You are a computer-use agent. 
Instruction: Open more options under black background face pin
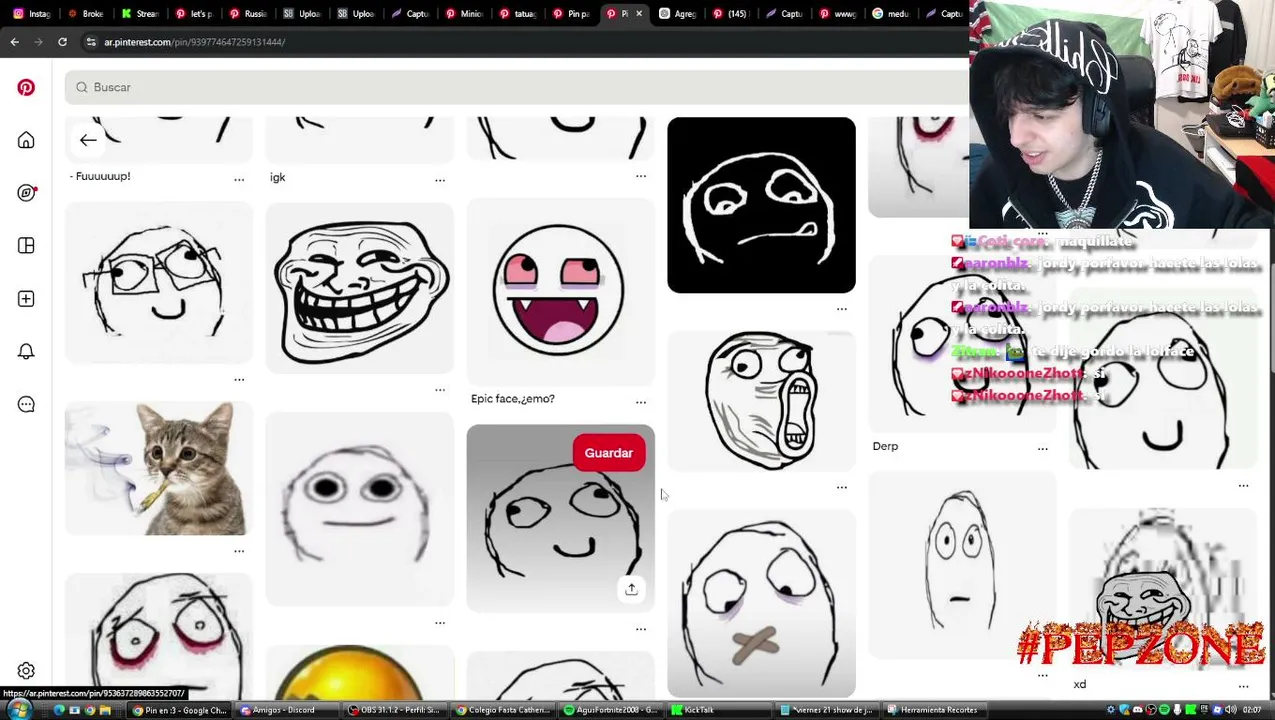tap(842, 309)
